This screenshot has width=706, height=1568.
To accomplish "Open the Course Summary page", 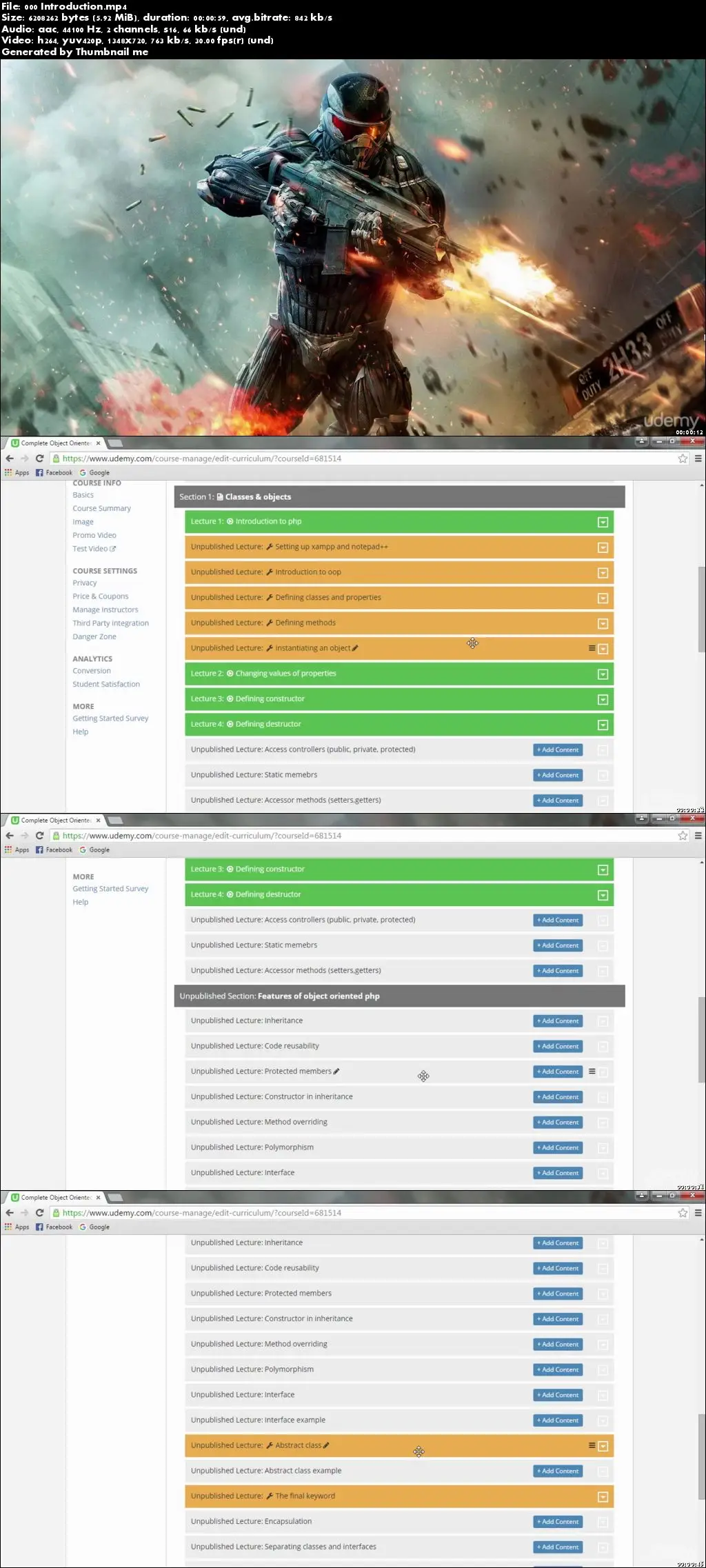I will click(102, 508).
